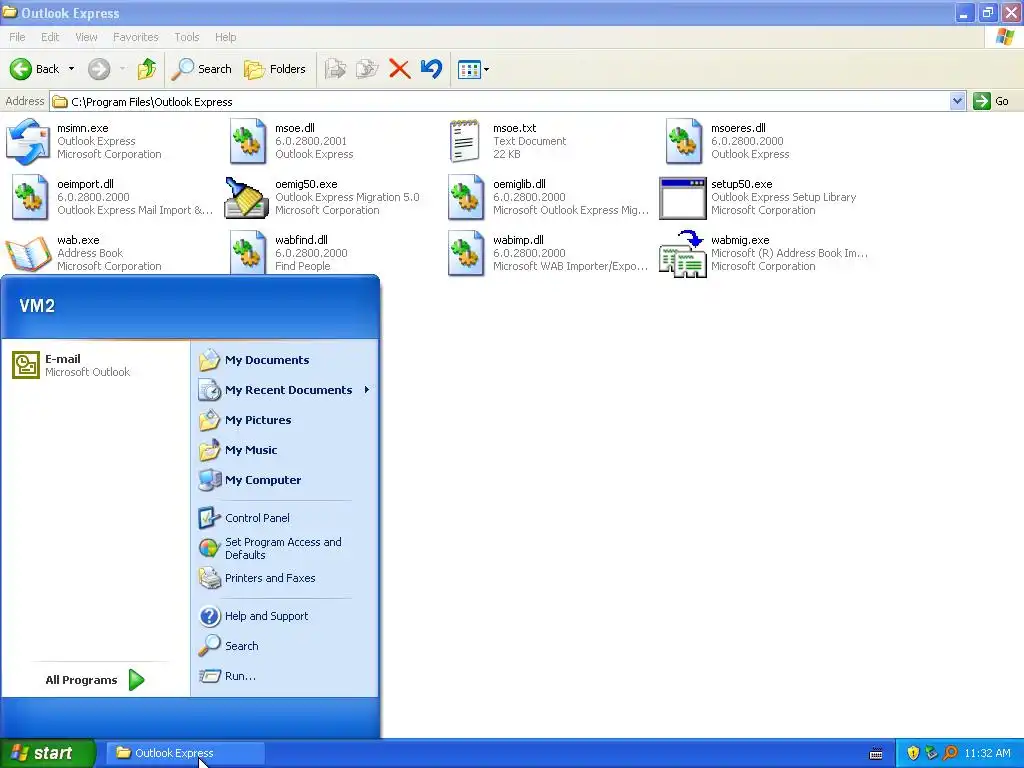The width and height of the screenshot is (1024, 768).
Task: Expand All Programs in Start menu
Action: [x=95, y=680]
